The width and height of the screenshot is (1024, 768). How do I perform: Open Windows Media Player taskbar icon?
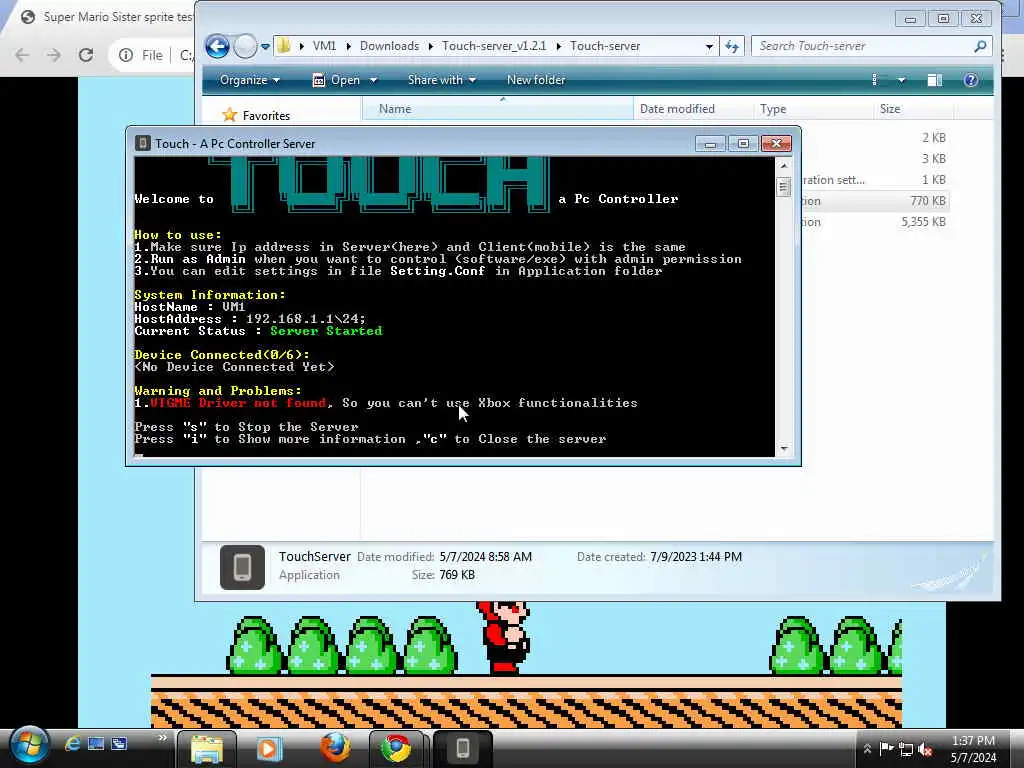[268, 748]
